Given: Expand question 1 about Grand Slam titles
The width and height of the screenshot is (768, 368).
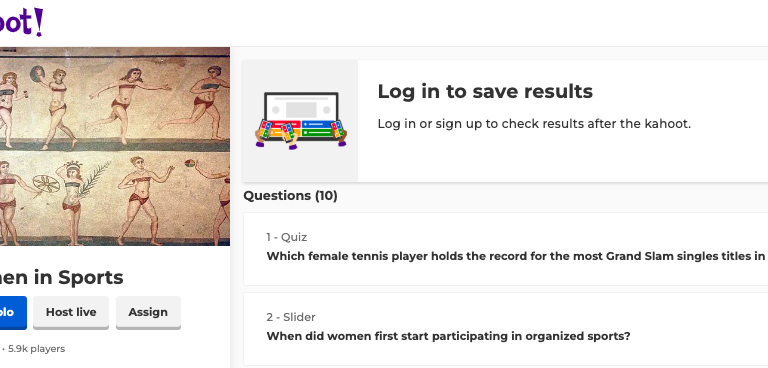Looking at the screenshot, I should click(x=505, y=249).
